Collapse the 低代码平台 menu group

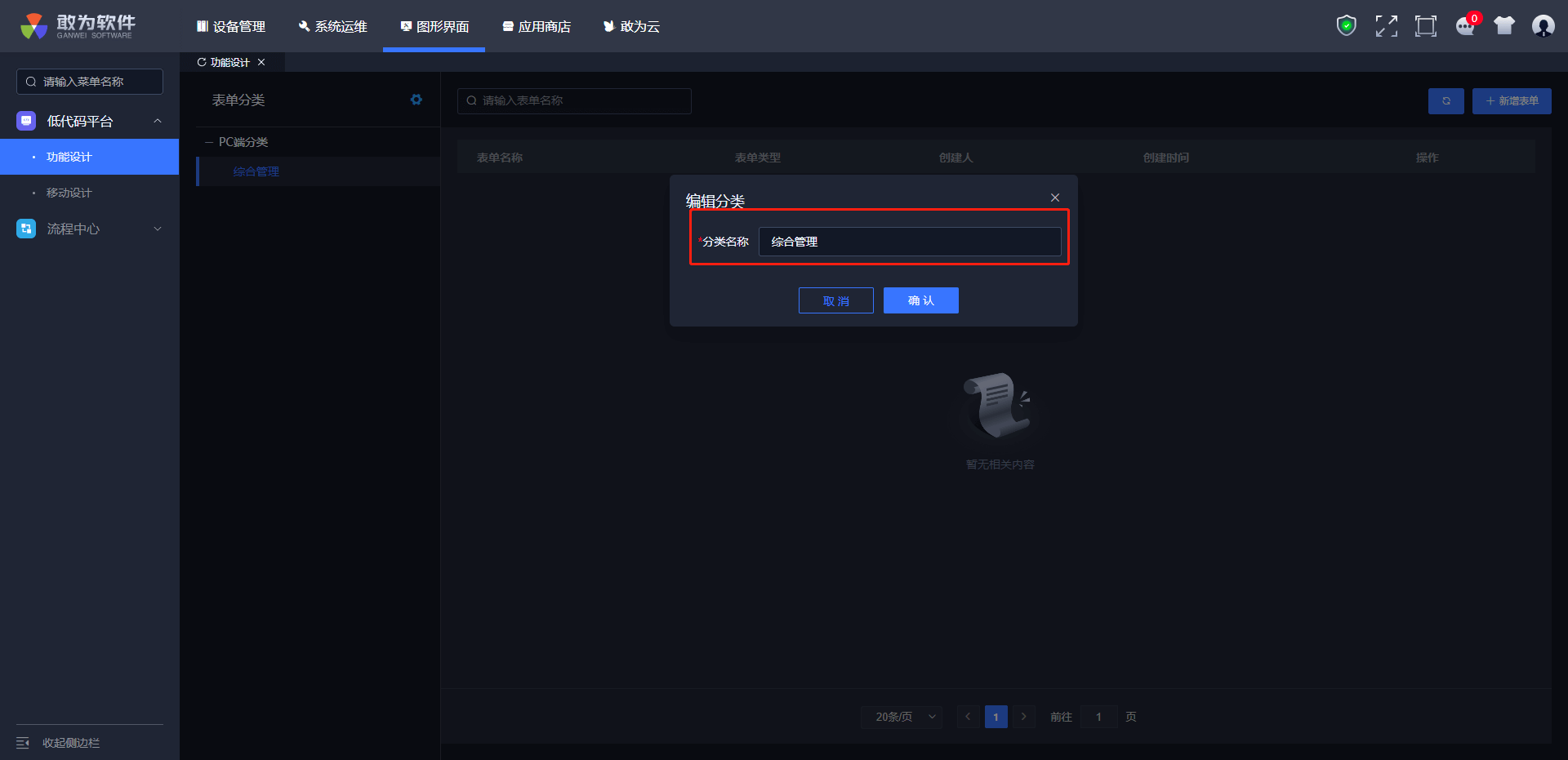tap(158, 121)
